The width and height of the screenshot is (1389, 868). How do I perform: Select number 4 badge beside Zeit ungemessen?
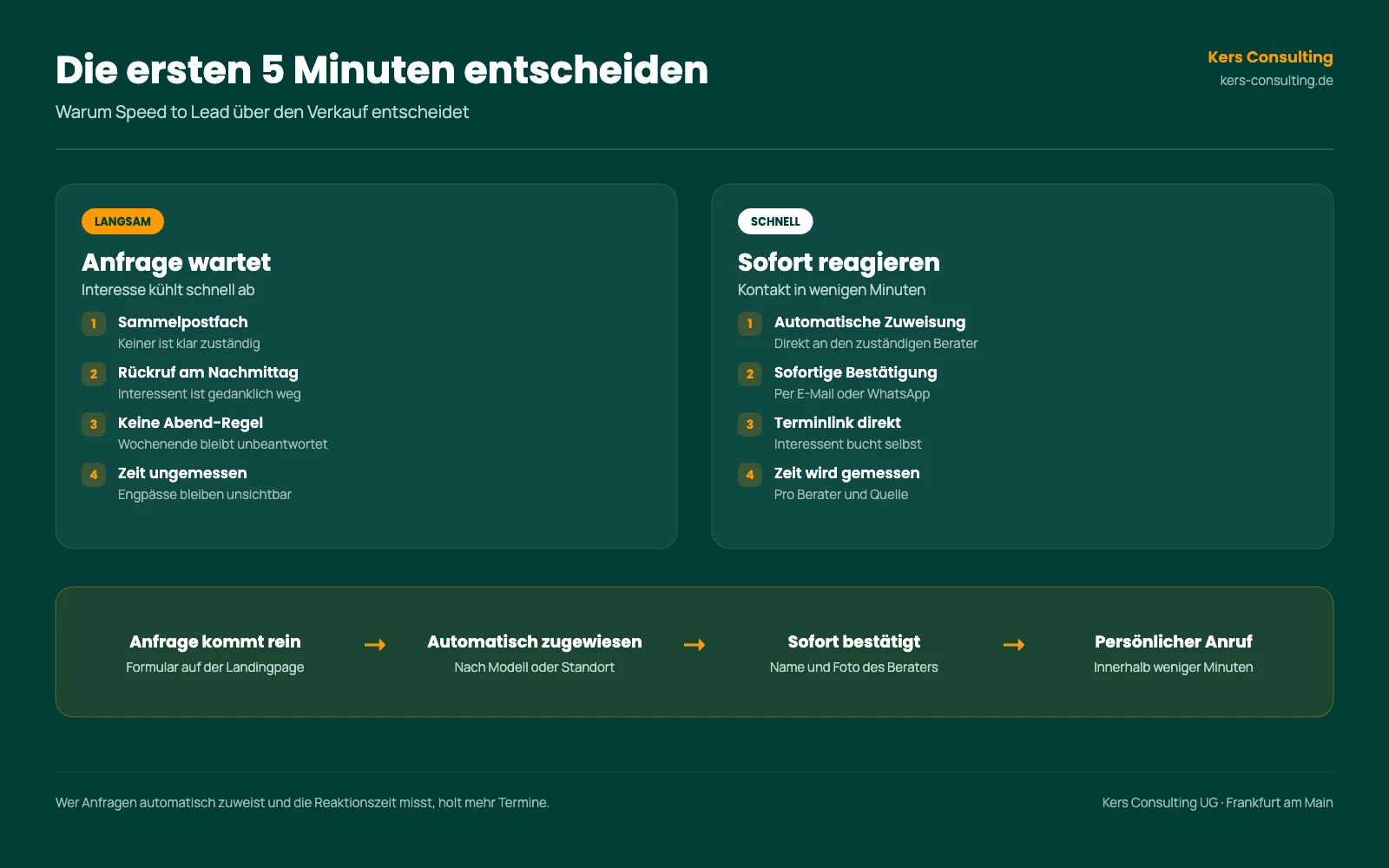click(x=94, y=475)
